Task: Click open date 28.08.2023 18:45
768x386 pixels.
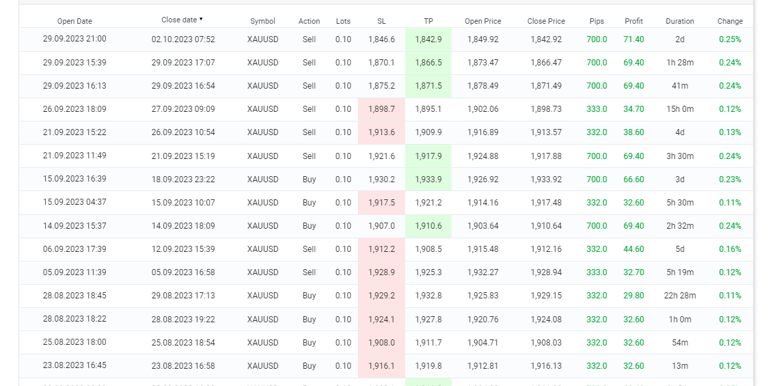Action: [x=74, y=295]
